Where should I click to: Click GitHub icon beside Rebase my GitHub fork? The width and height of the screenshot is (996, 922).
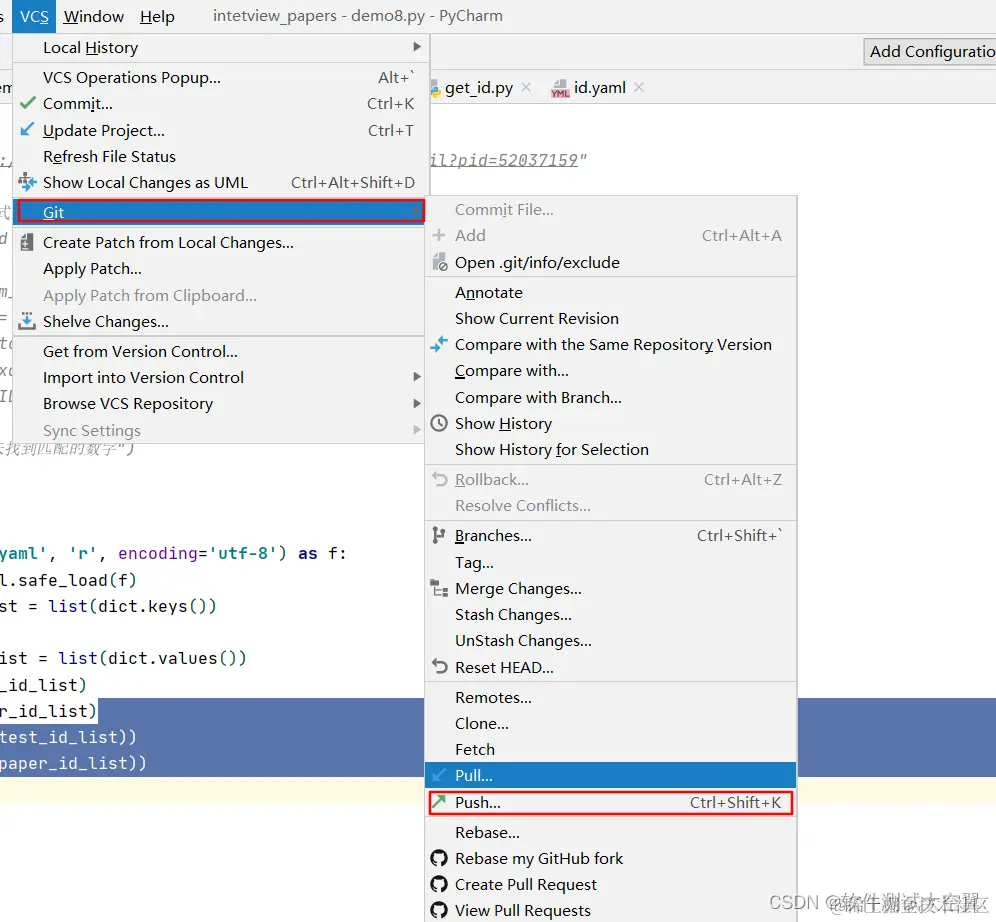click(439, 858)
